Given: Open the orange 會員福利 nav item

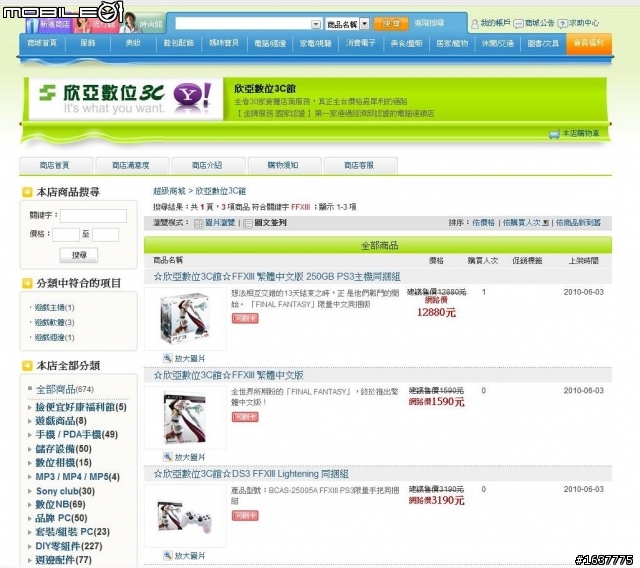Looking at the screenshot, I should pos(589,43).
